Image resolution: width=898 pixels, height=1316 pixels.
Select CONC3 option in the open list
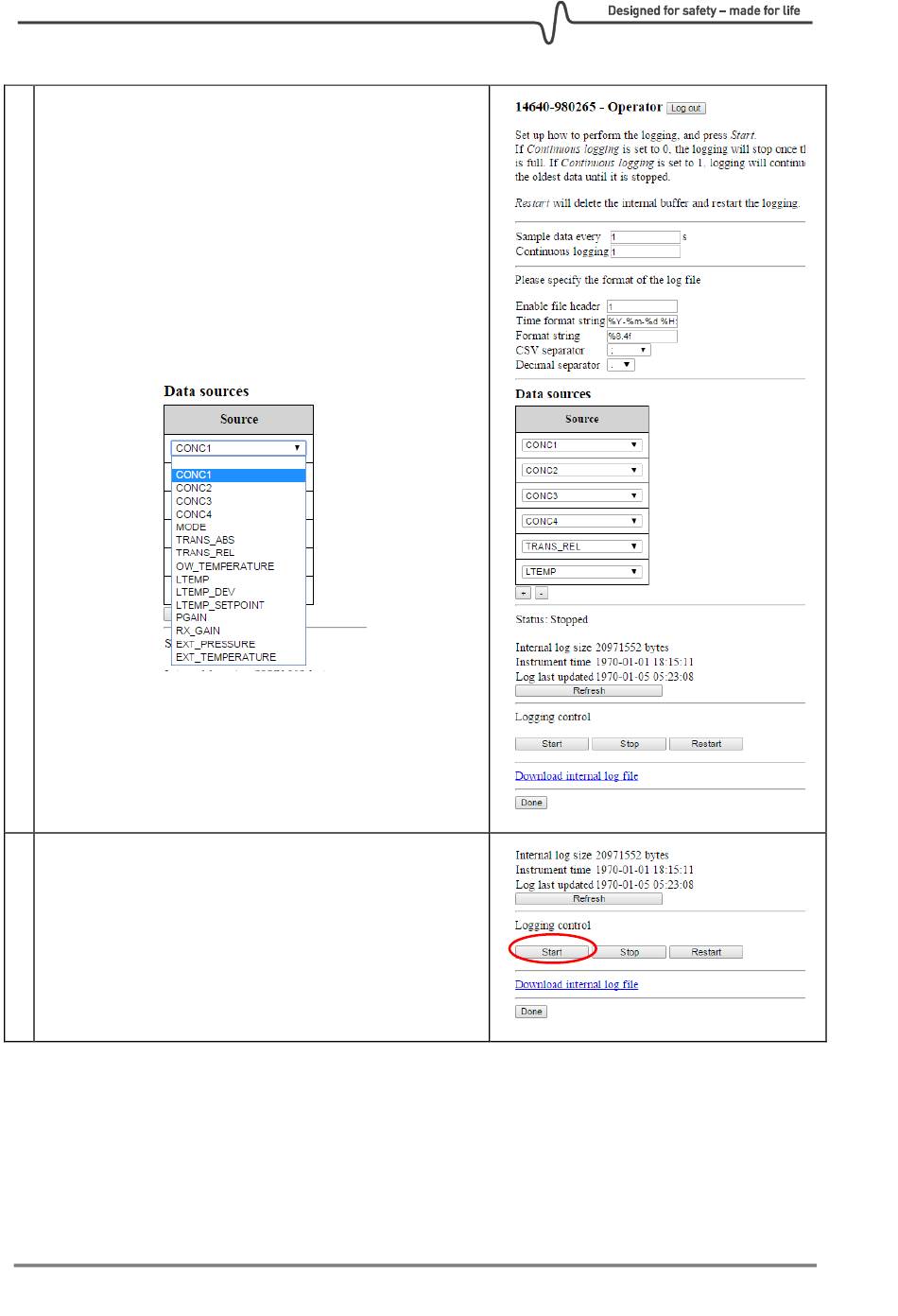pos(238,502)
